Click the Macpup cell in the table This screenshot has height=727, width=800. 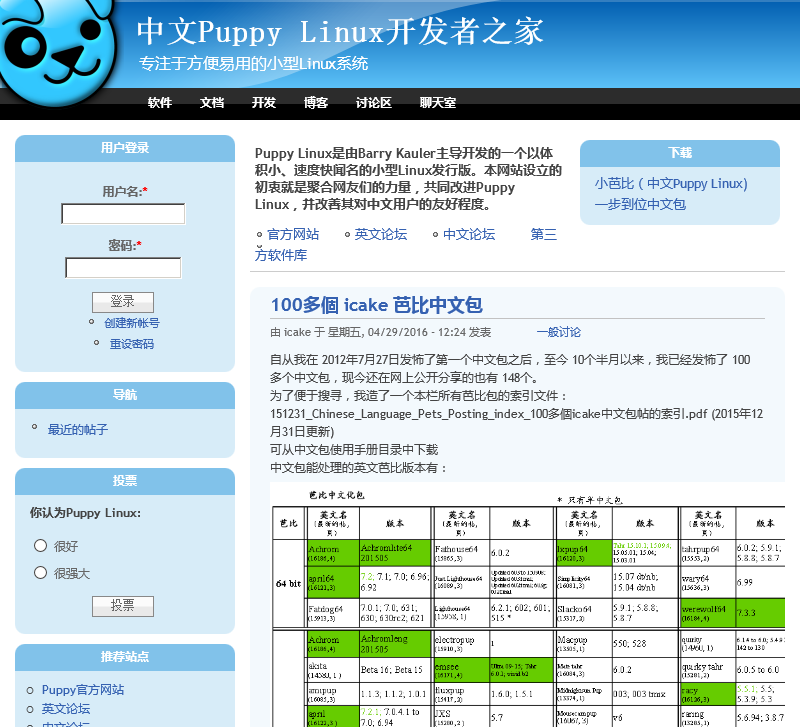(583, 644)
